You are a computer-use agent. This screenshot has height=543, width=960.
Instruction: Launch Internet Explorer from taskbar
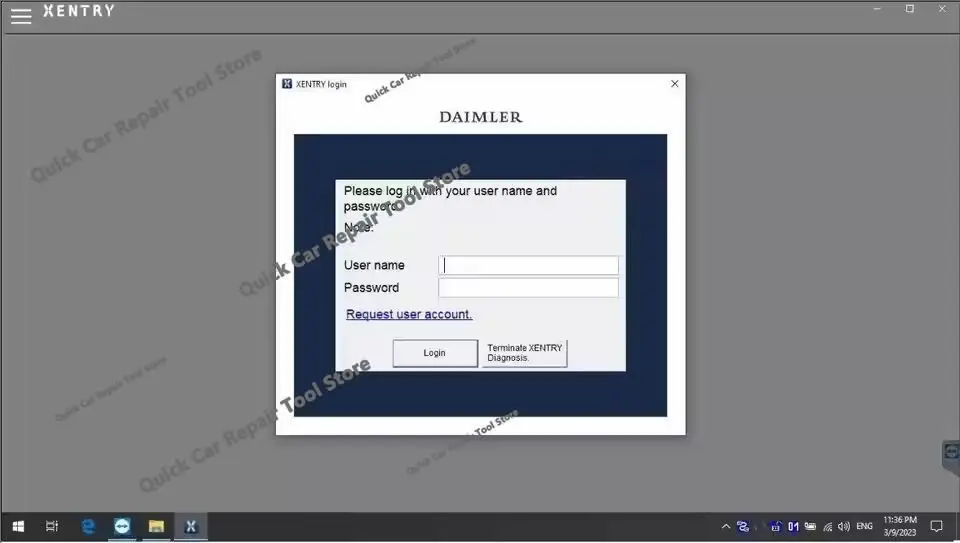click(x=89, y=526)
